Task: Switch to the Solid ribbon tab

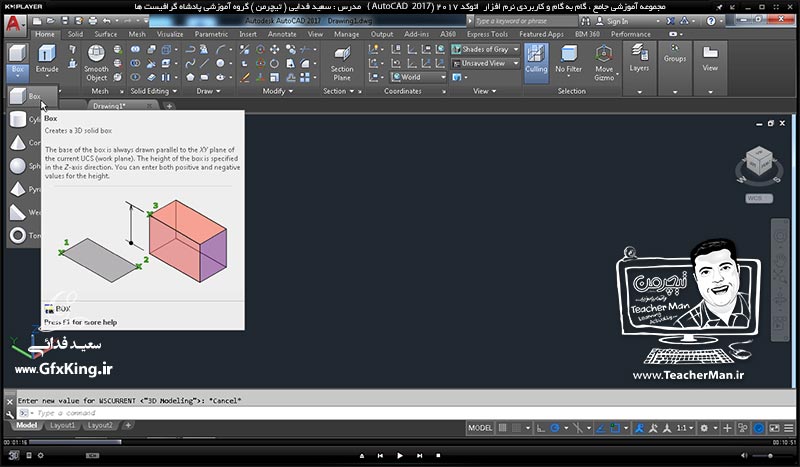Action: point(75,34)
